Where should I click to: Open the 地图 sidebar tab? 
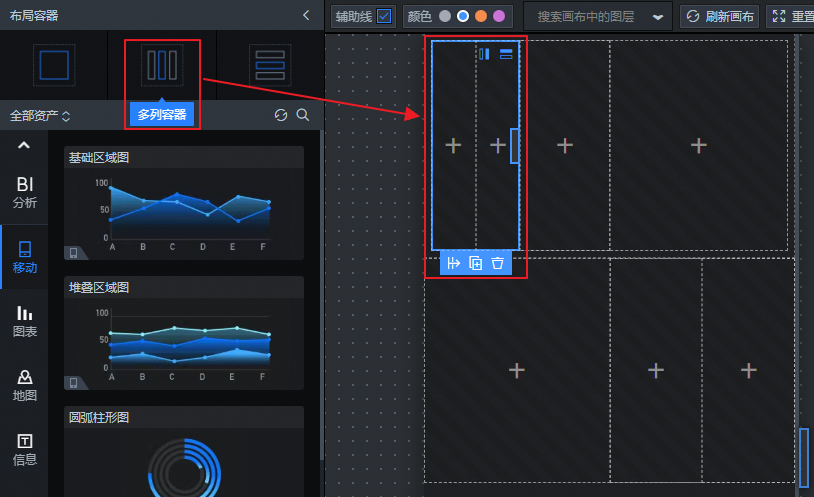coord(24,385)
